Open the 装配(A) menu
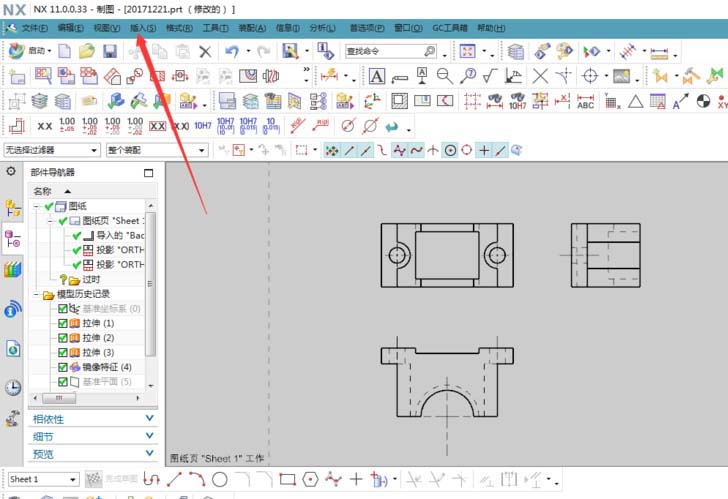Image resolution: width=728 pixels, height=499 pixels. point(252,28)
